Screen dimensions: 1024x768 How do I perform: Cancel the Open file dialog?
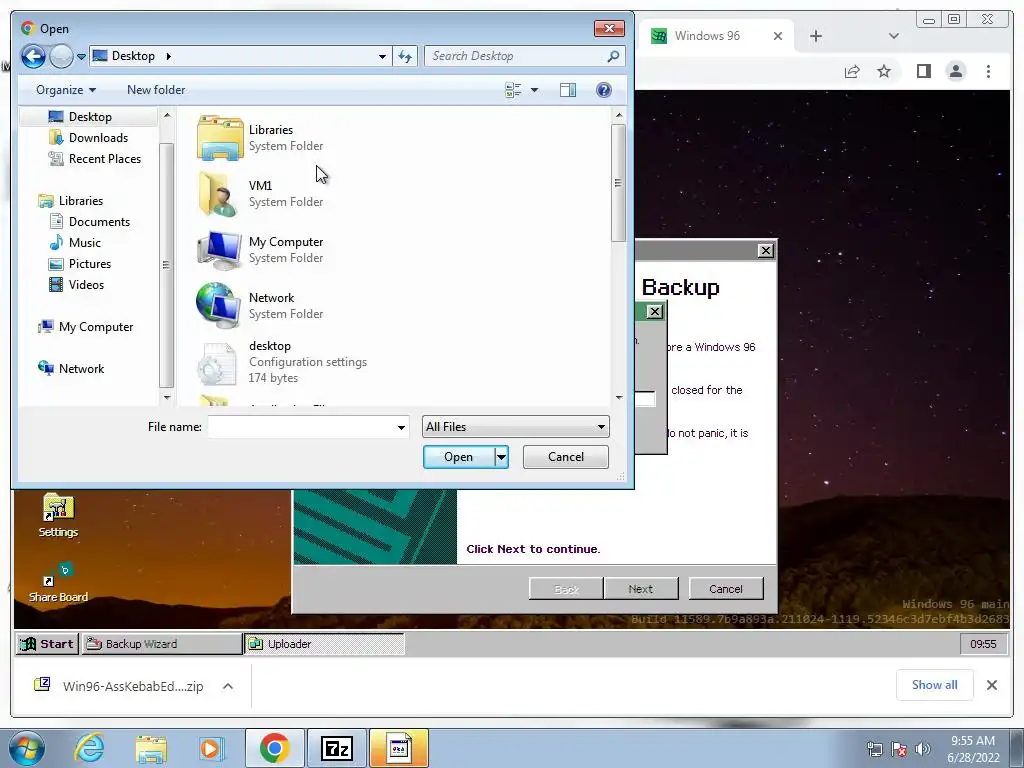[x=566, y=457]
